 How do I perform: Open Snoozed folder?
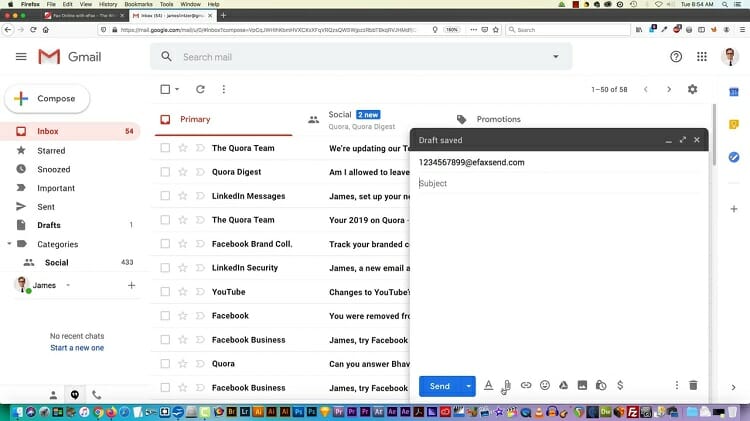click(71, 169)
